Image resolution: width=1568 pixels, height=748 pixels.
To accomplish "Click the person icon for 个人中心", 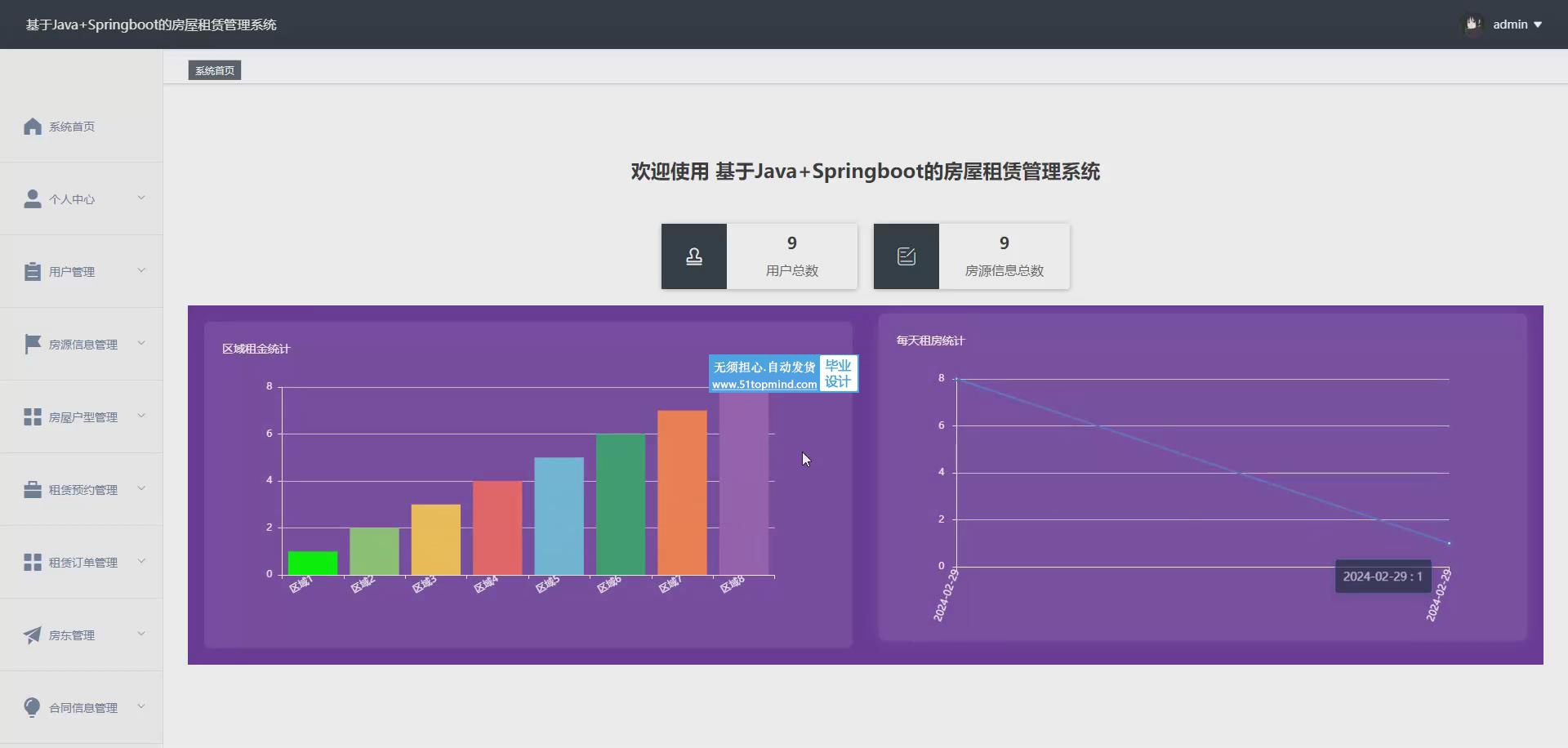I will pos(33,199).
